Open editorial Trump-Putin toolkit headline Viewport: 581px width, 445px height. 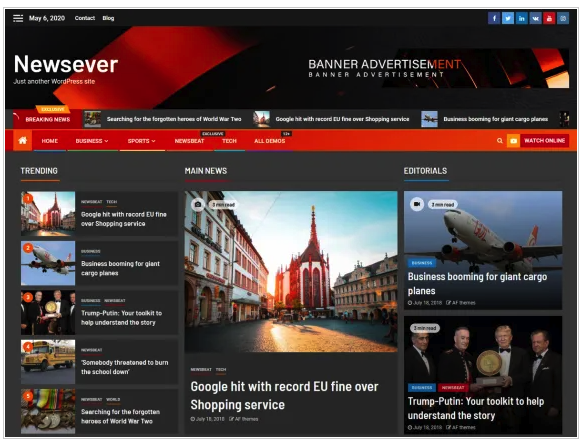[476, 408]
